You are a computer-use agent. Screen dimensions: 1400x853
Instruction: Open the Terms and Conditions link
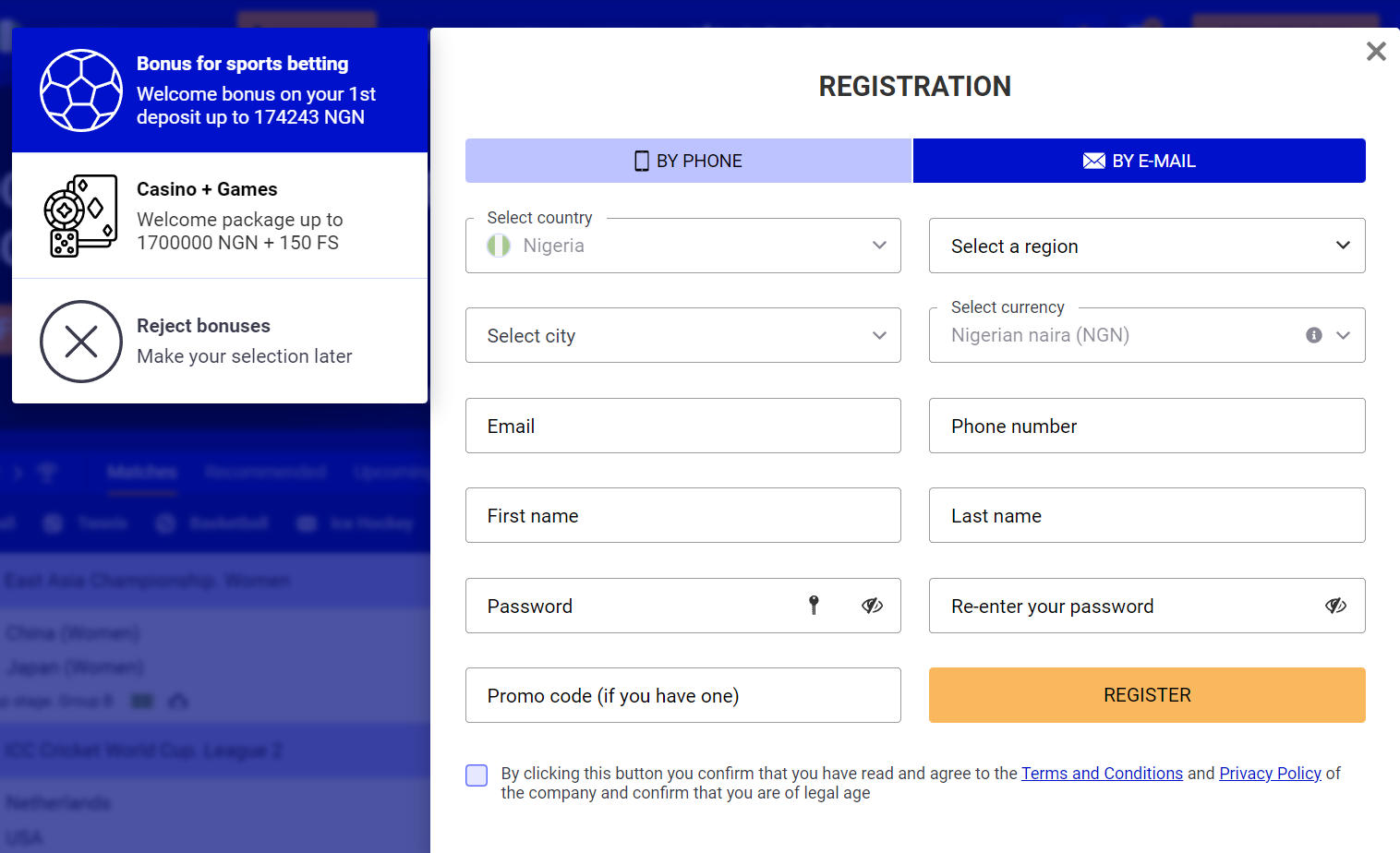(1102, 773)
